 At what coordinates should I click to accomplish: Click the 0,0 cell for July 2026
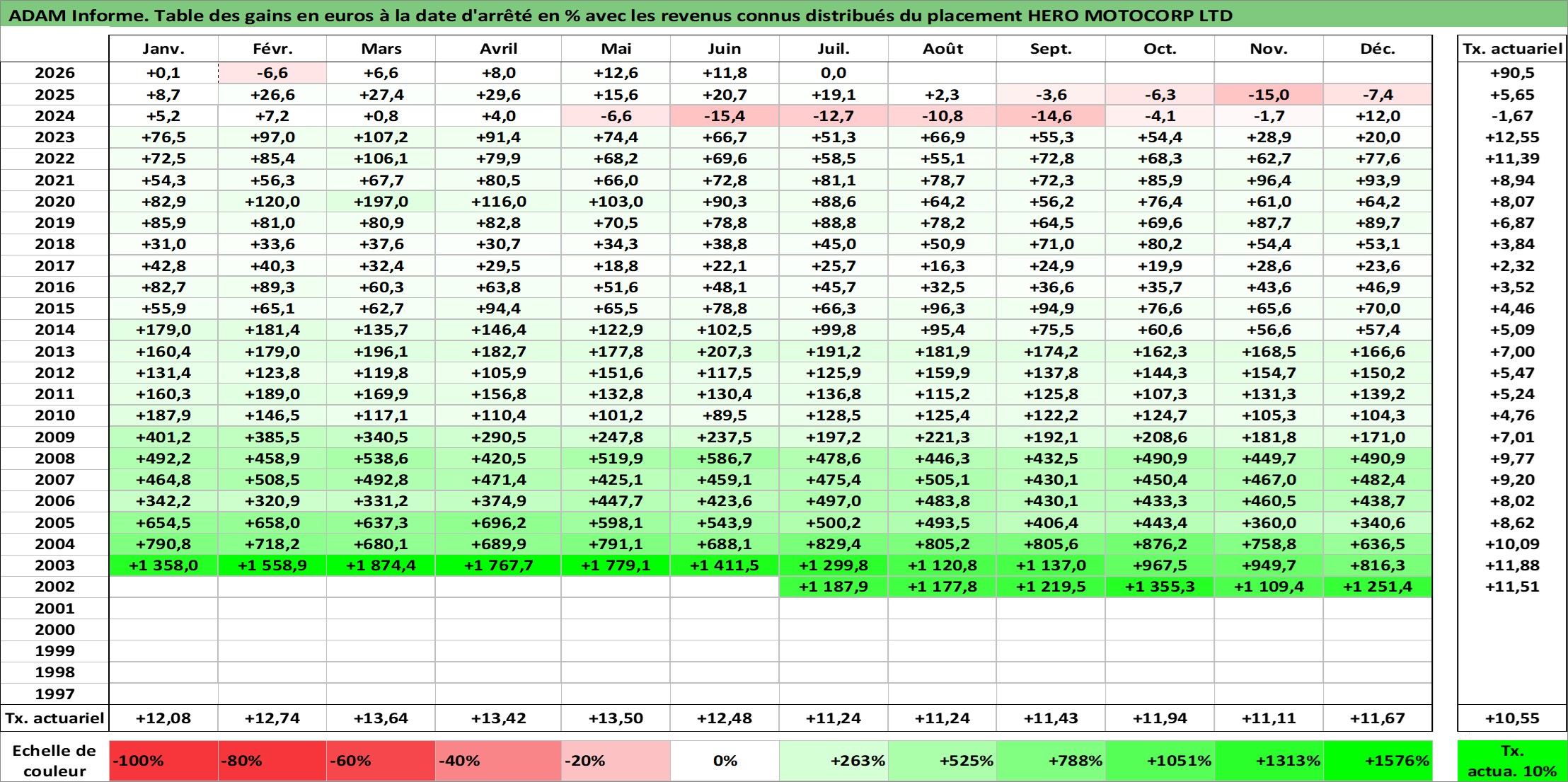click(834, 73)
